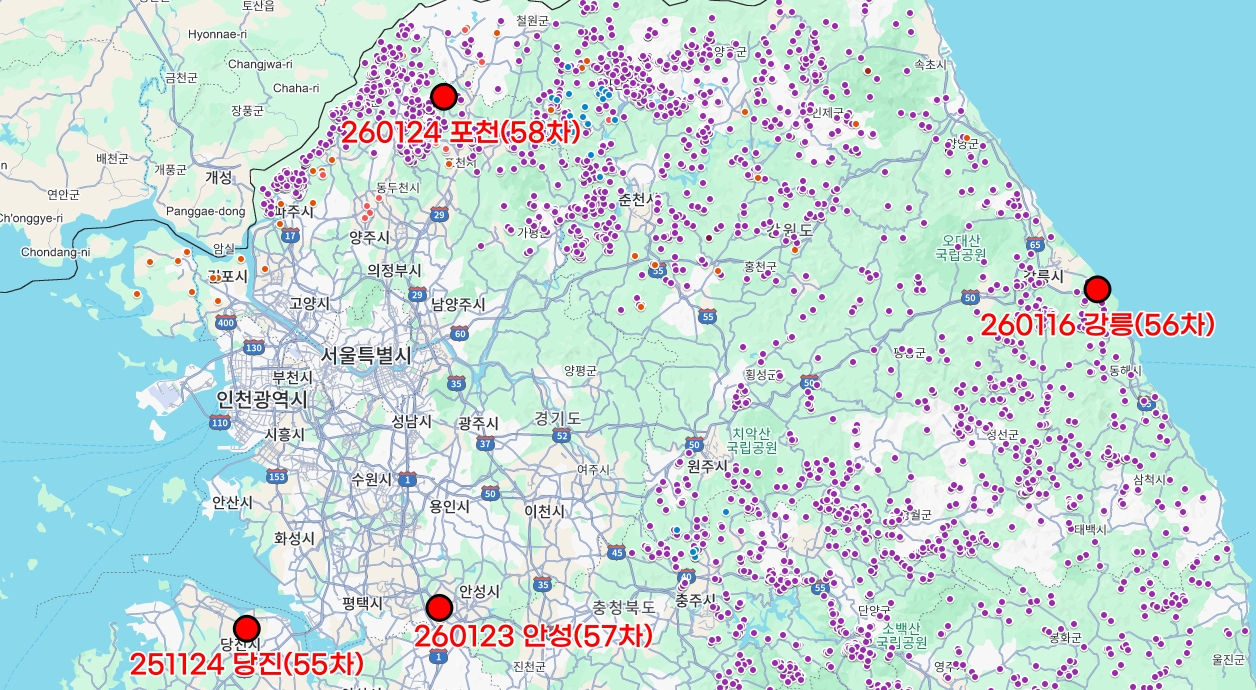Click the route 110 shield near 인천
Image resolution: width=1256 pixels, height=690 pixels.
pos(220,423)
